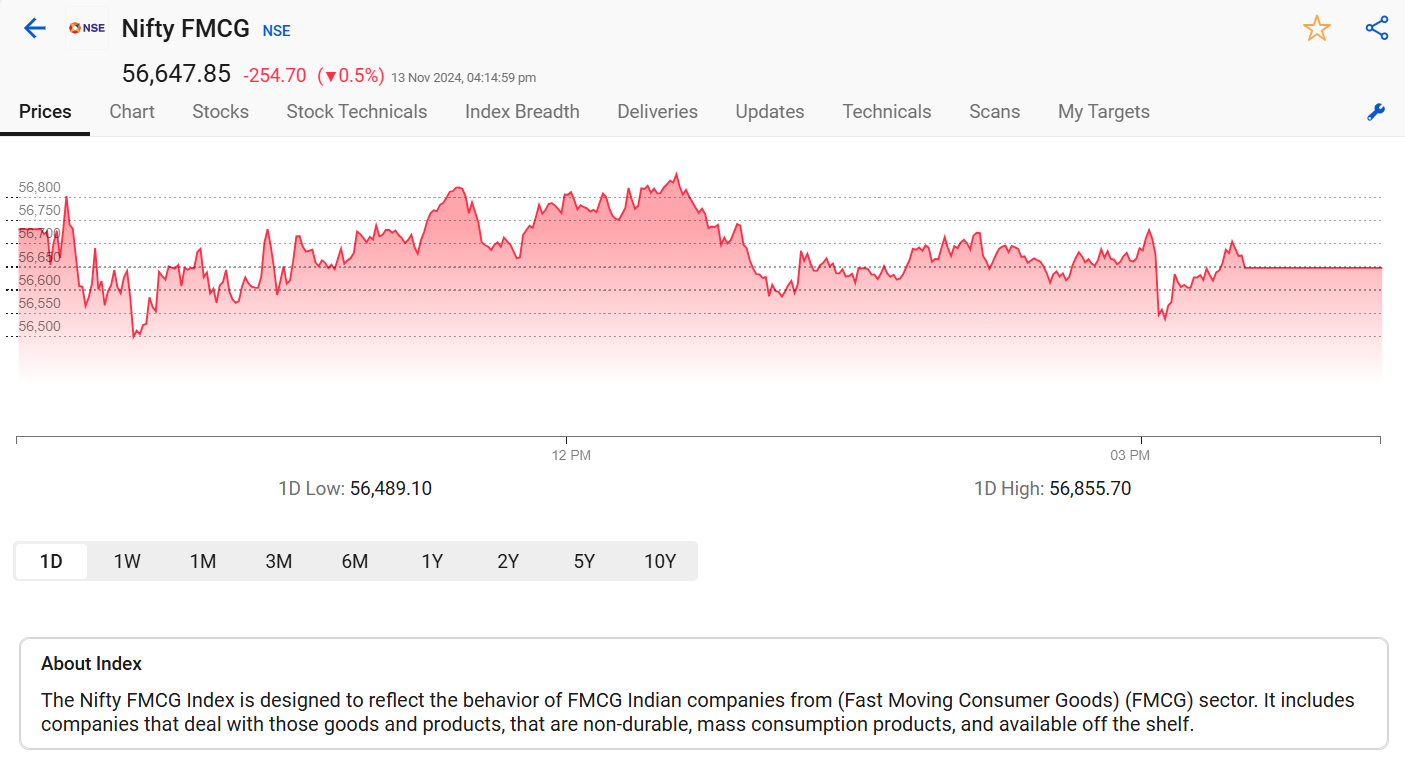Viewport: 1405px width, 759px height.
Task: Click the Nifty FMCG title
Action: click(185, 29)
